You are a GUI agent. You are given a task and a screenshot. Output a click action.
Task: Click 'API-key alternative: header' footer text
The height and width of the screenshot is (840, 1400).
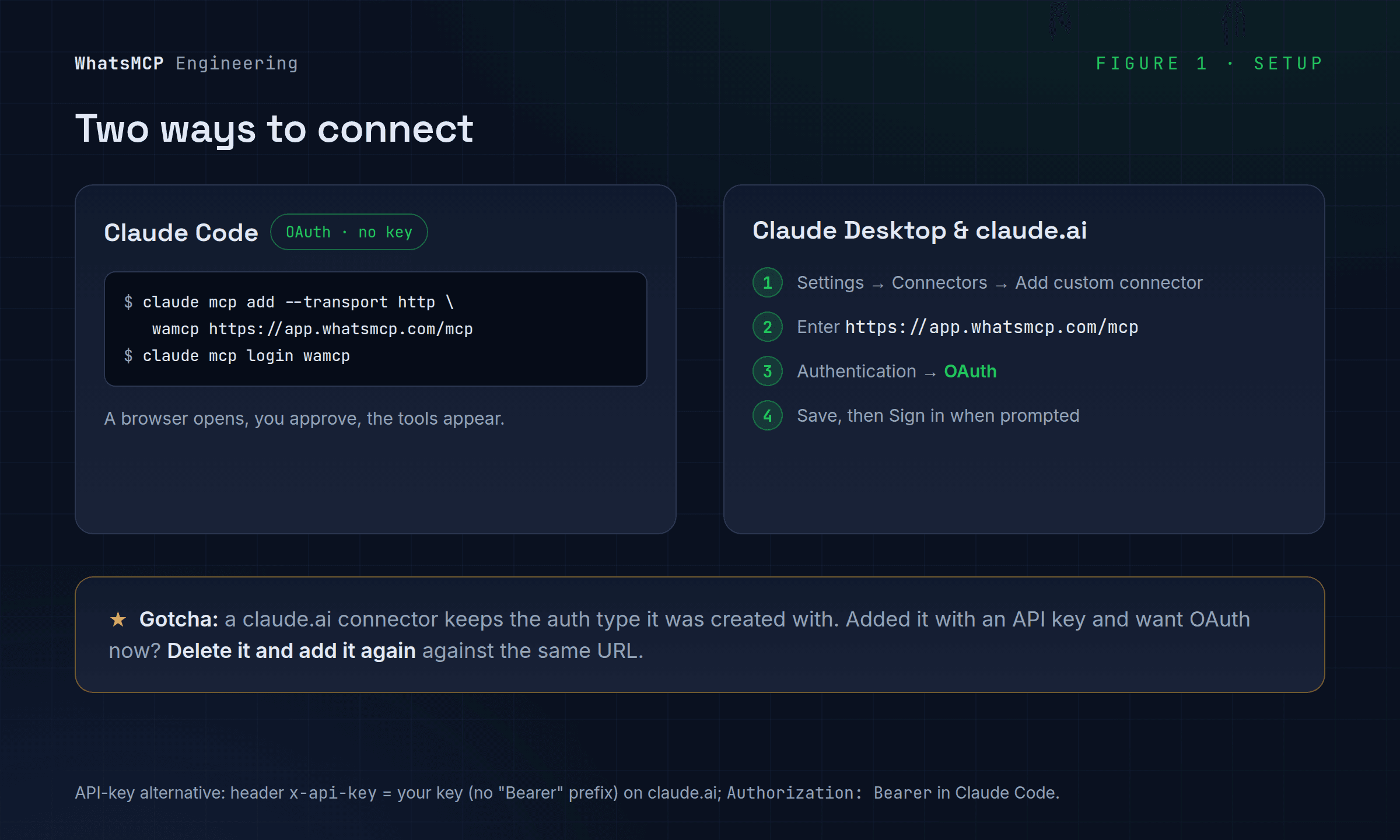click(179, 793)
